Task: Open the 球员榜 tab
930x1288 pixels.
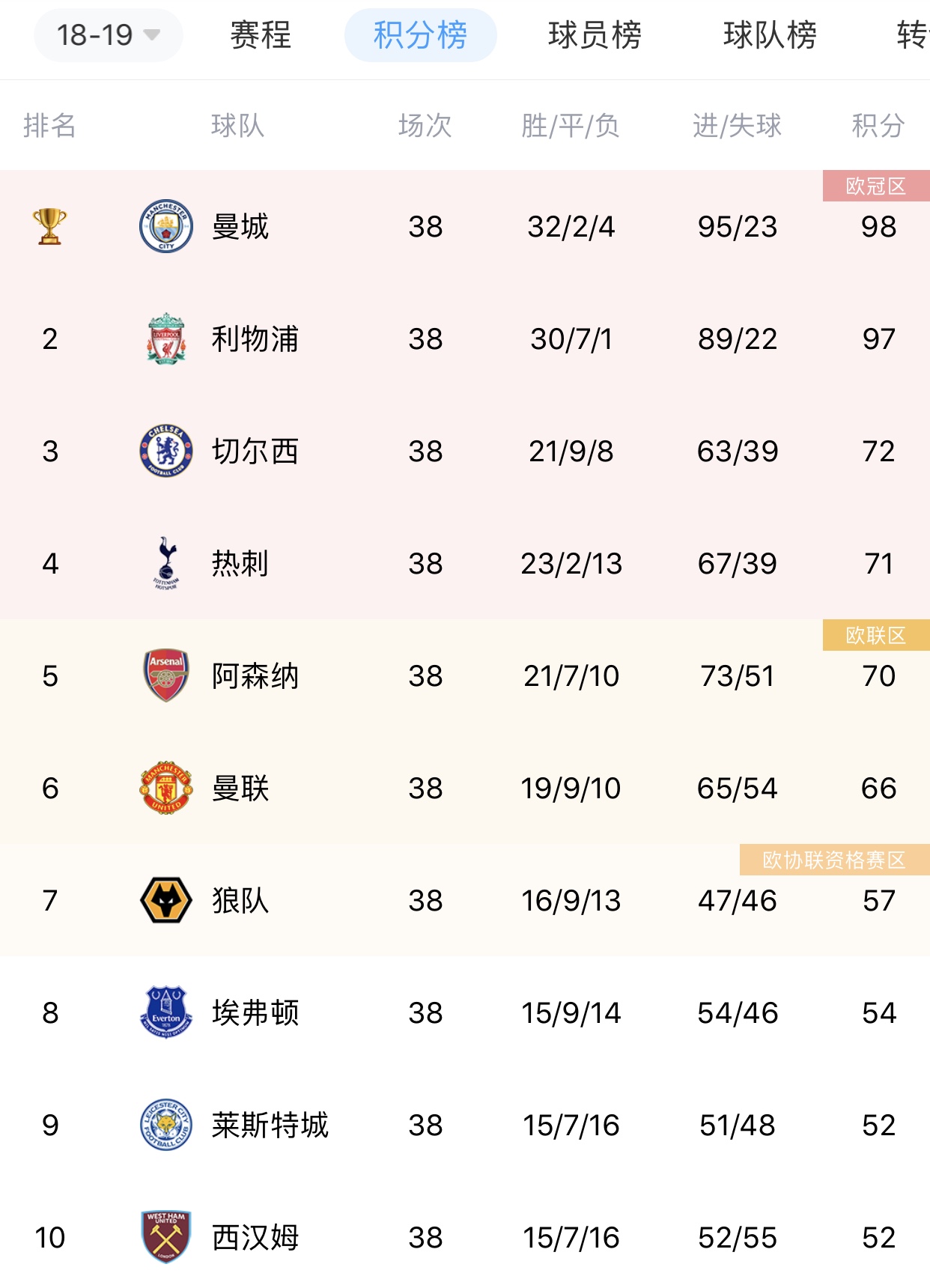Action: [595, 35]
